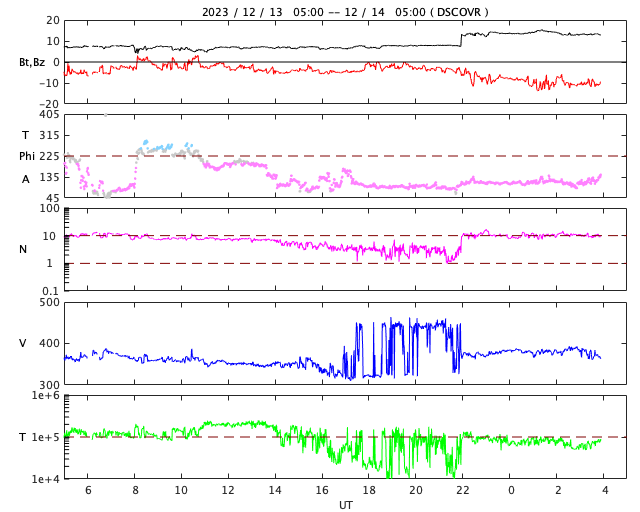Click the 45 tick label
The image size is (640, 512).
tap(52, 198)
